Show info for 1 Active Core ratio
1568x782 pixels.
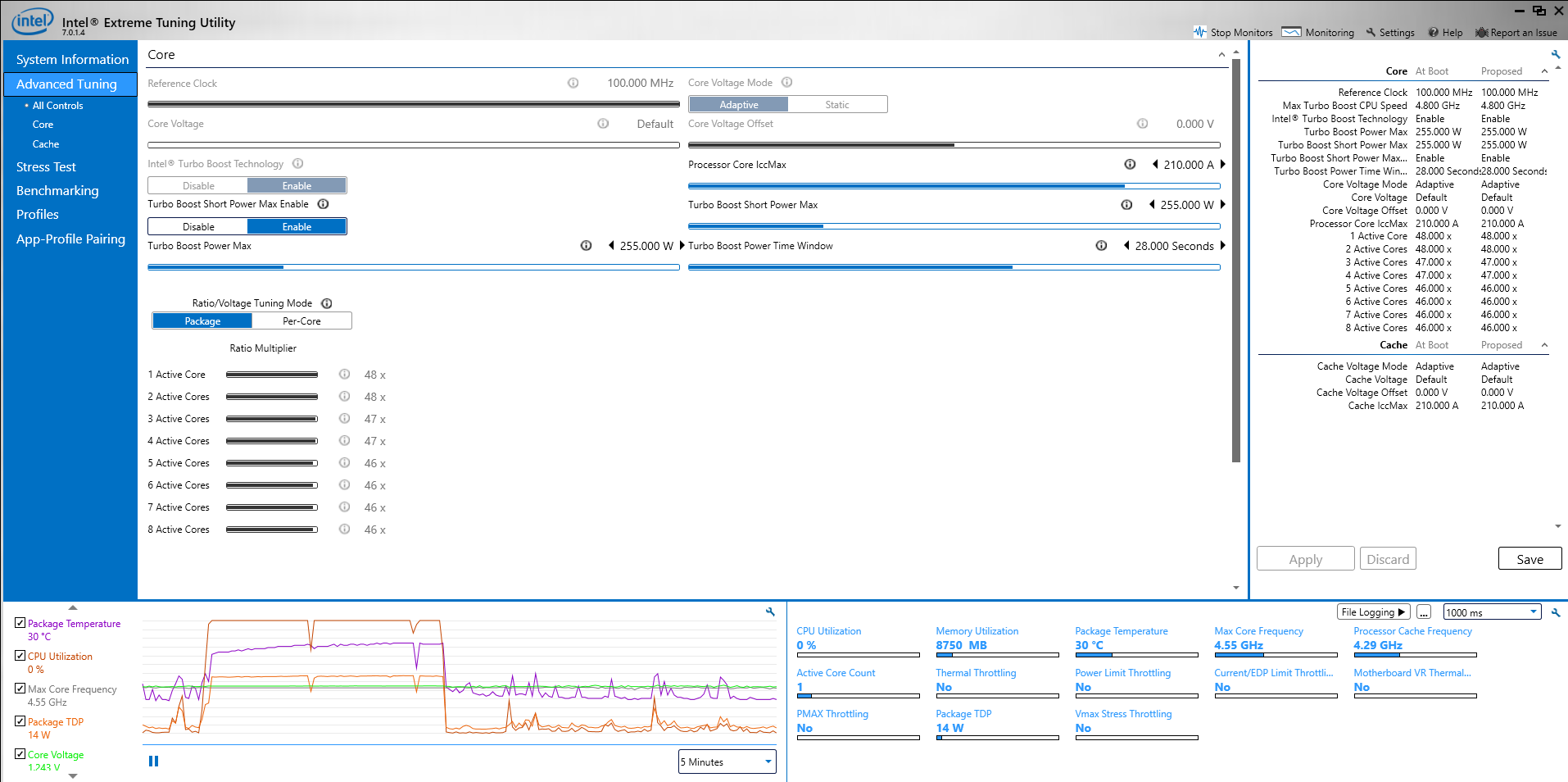[344, 375]
